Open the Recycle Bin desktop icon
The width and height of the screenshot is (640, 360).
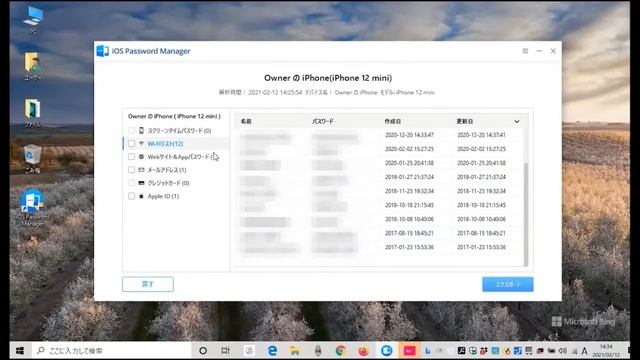coord(33,159)
